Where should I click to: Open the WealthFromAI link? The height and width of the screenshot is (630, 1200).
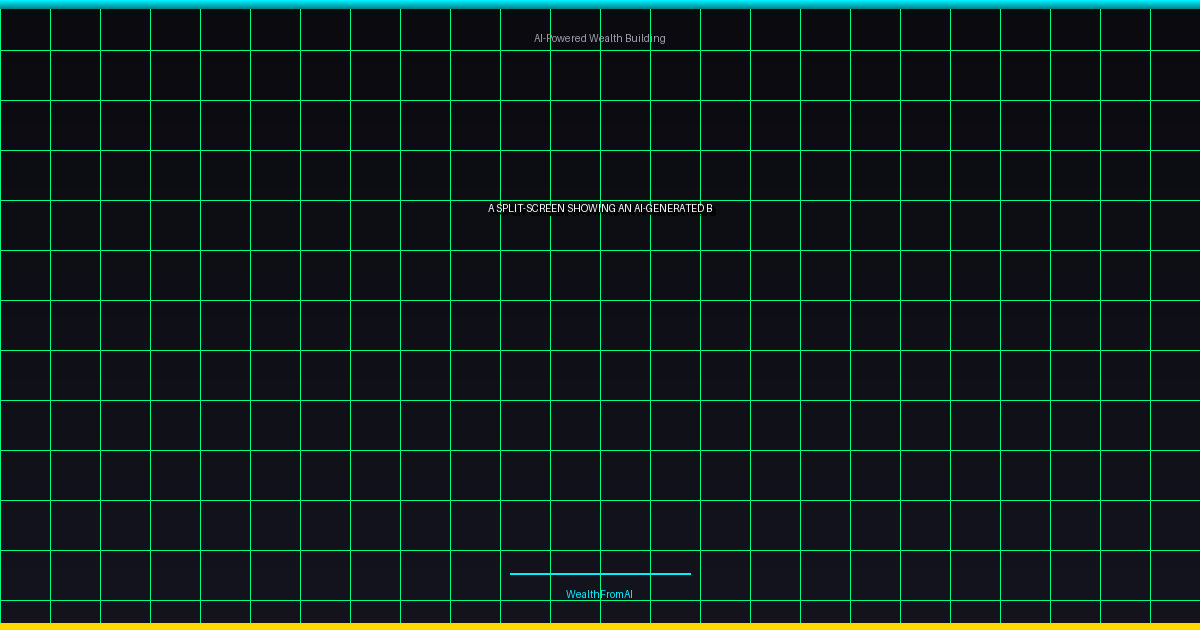point(599,594)
